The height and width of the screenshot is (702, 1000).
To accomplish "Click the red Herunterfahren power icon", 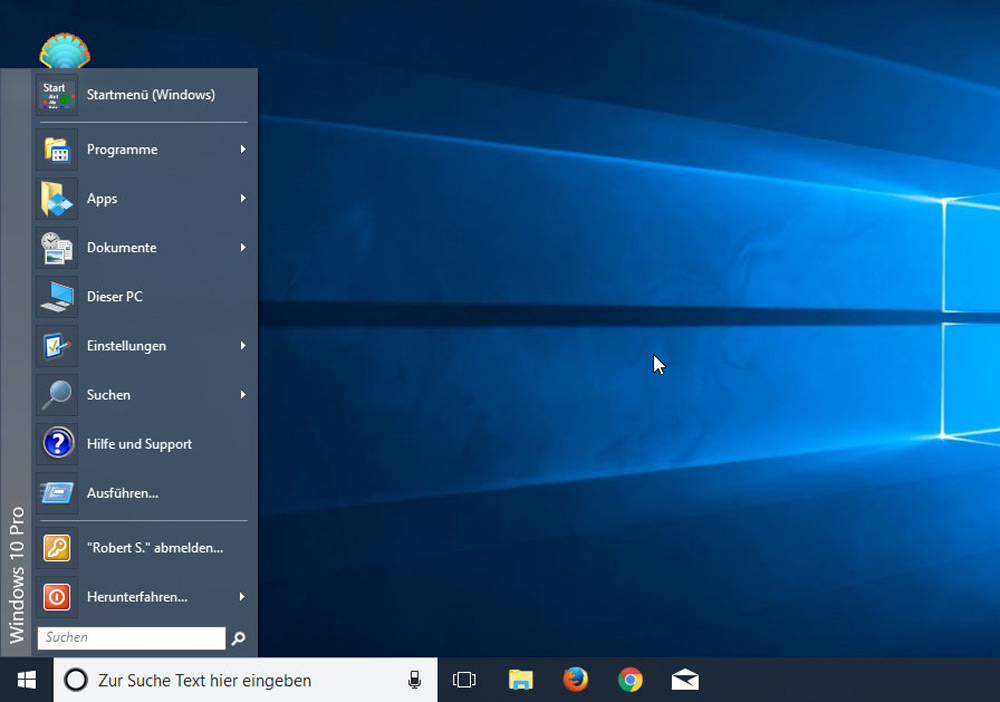I will tap(57, 597).
